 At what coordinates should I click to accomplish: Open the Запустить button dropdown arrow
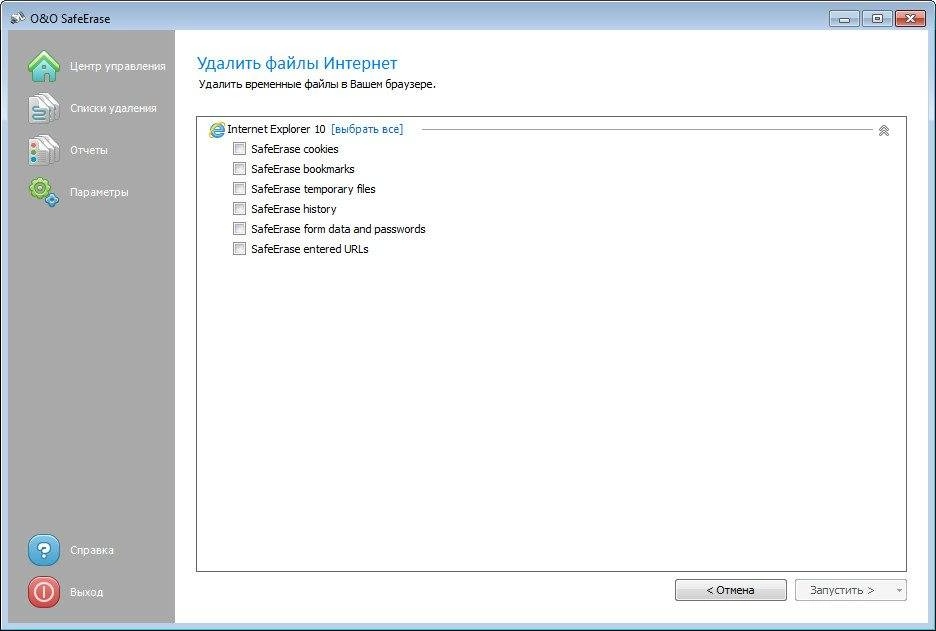point(899,590)
